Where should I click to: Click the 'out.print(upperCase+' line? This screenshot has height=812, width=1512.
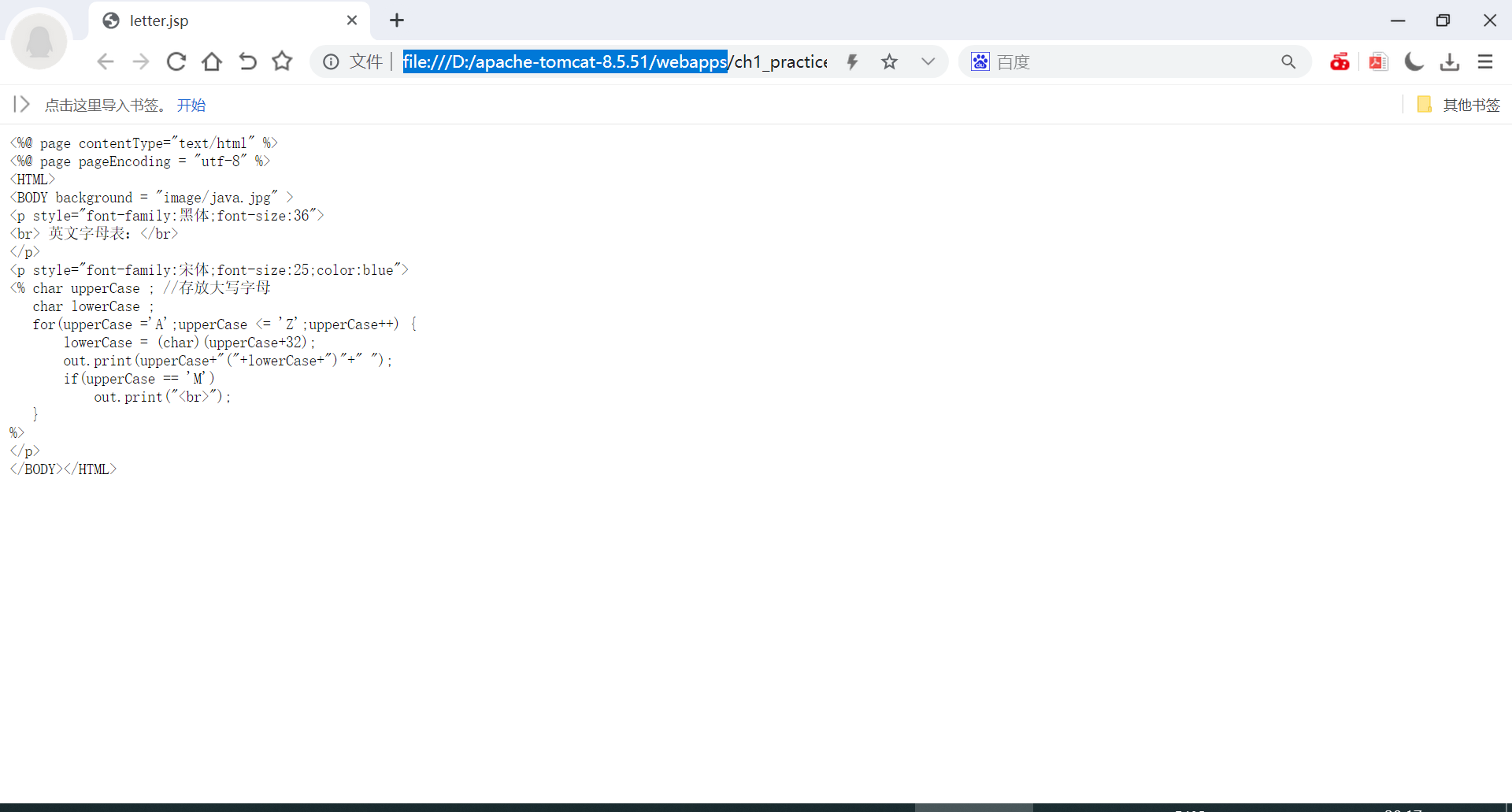click(x=228, y=361)
